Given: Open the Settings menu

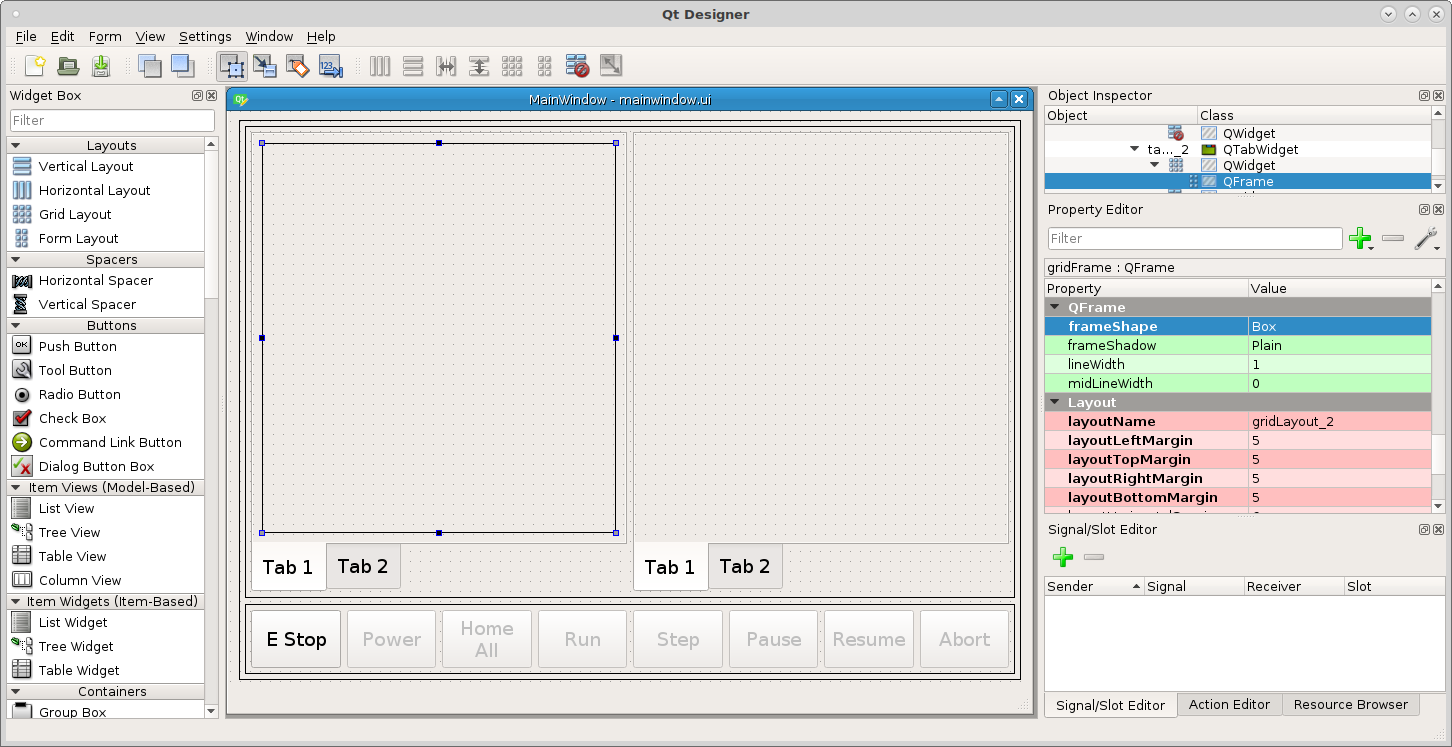Looking at the screenshot, I should 205,36.
